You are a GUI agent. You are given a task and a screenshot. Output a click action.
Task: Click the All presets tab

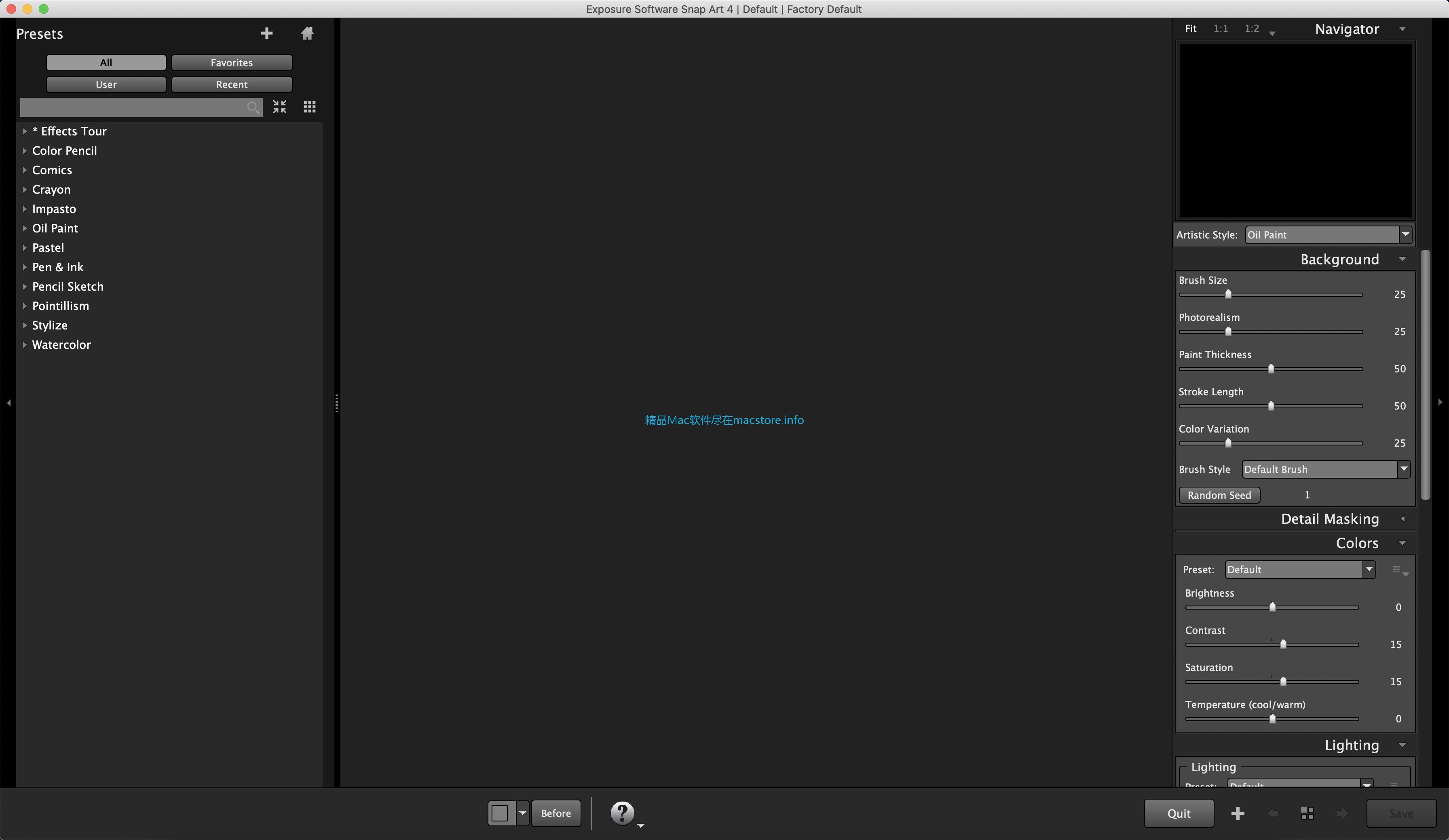[106, 62]
